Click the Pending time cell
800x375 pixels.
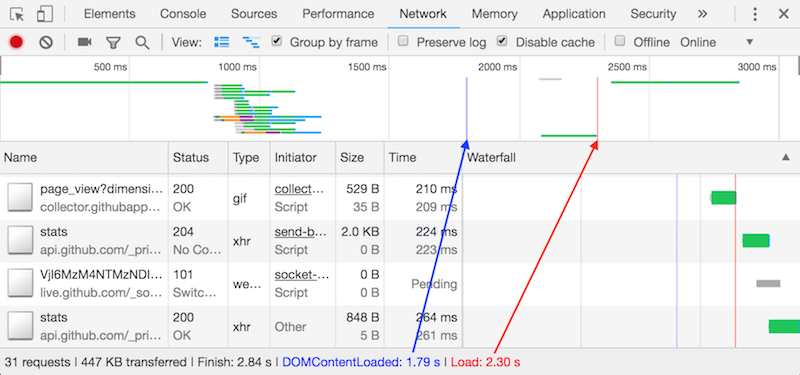(434, 284)
